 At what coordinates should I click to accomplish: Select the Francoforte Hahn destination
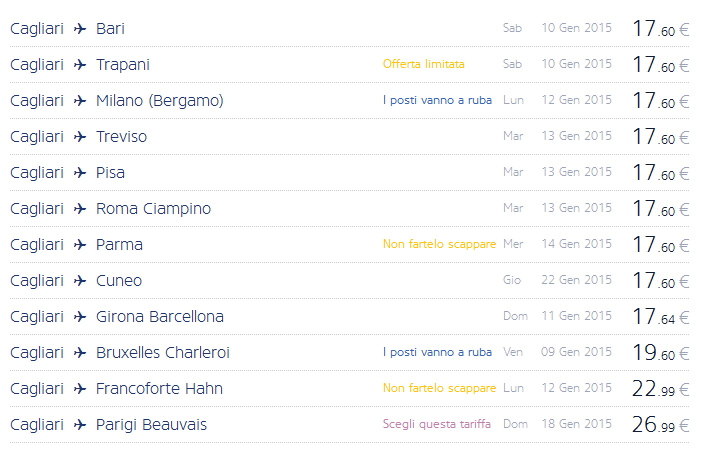point(159,389)
